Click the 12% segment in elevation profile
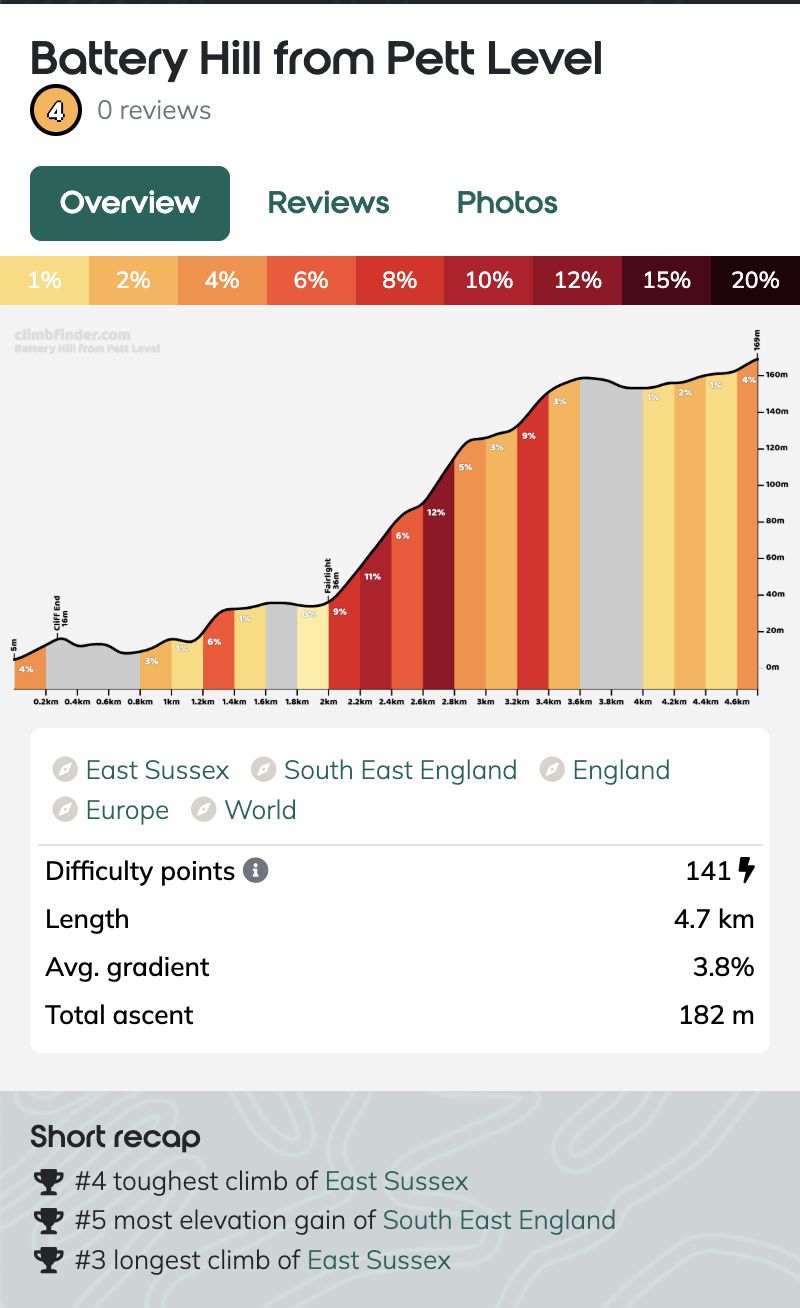 436,600
